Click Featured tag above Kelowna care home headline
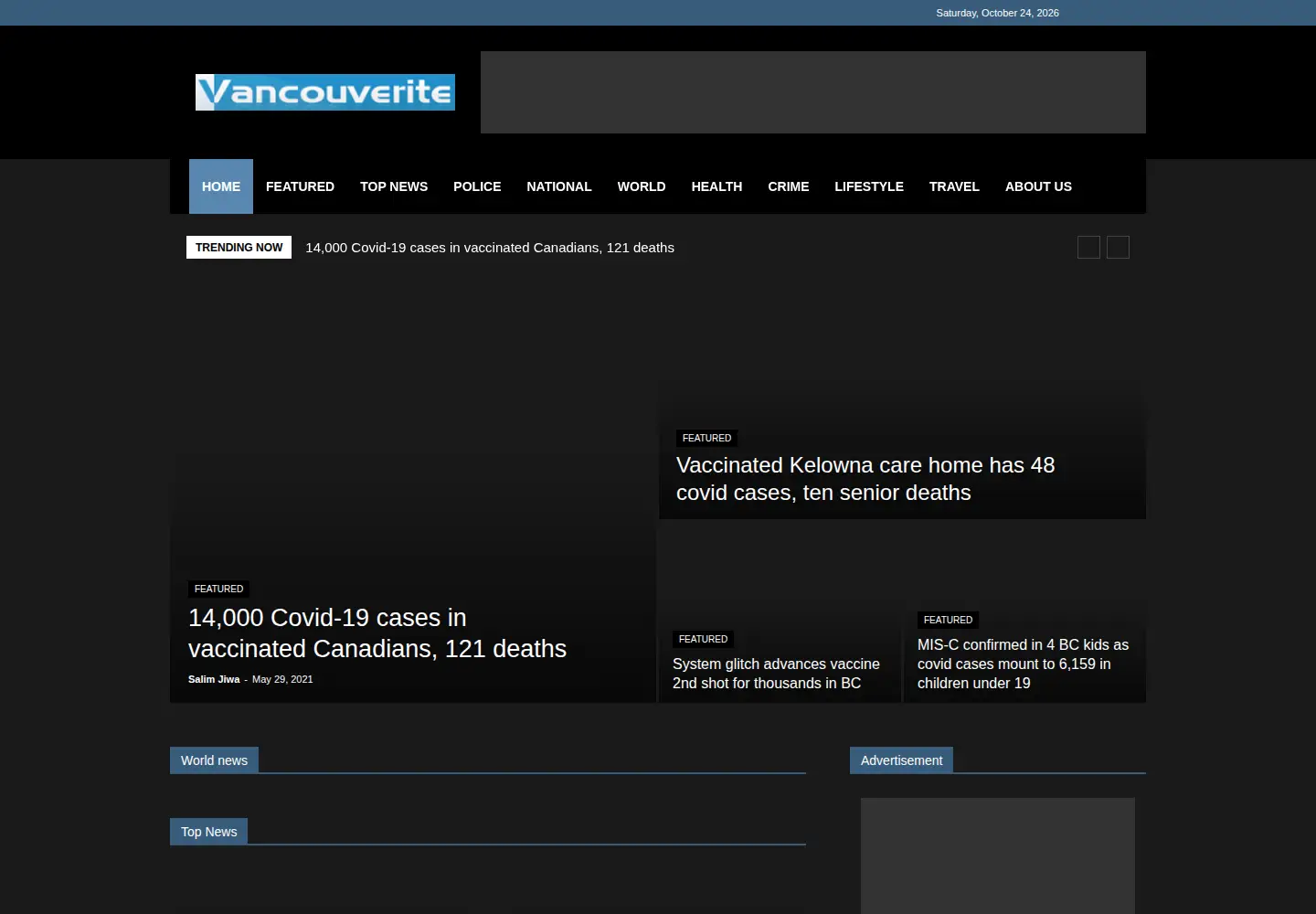The height and width of the screenshot is (914, 1316). [706, 438]
